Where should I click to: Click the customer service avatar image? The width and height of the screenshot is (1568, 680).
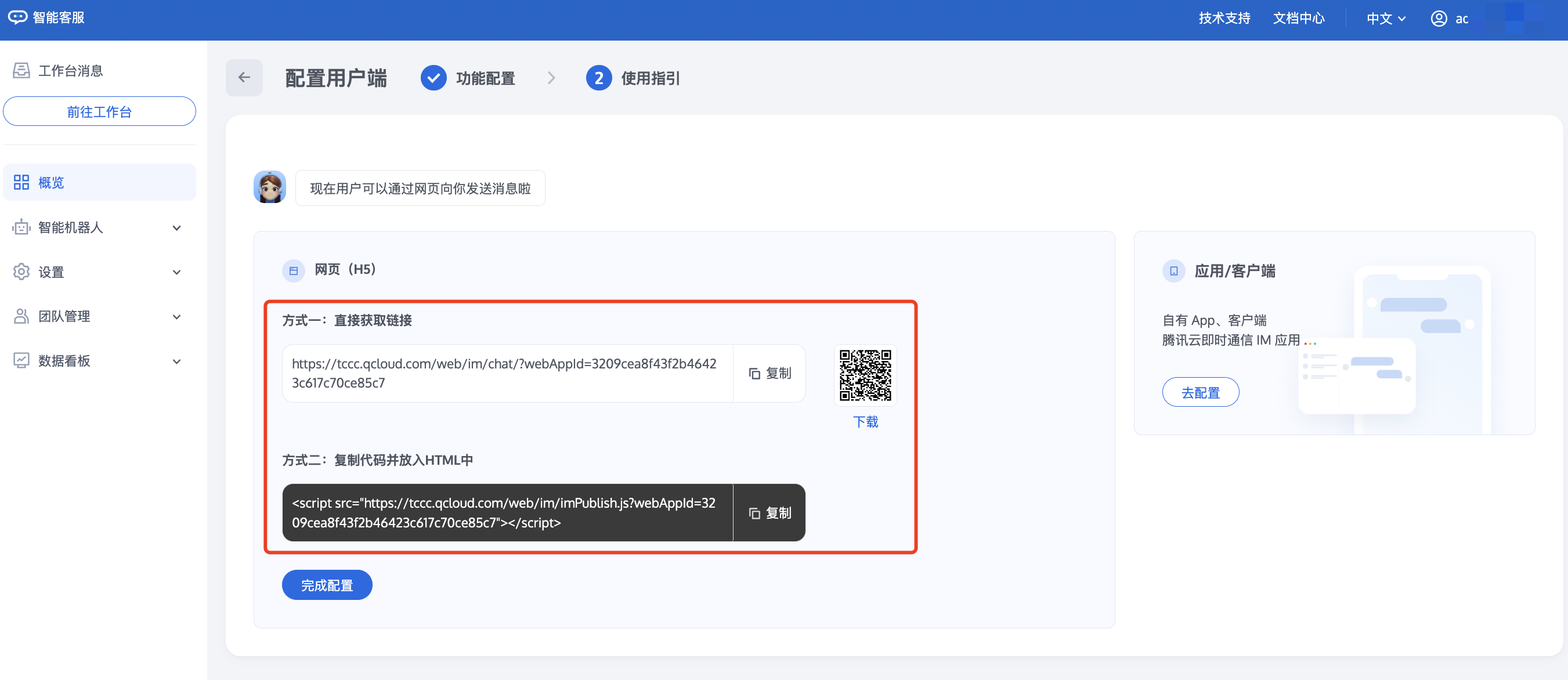270,187
